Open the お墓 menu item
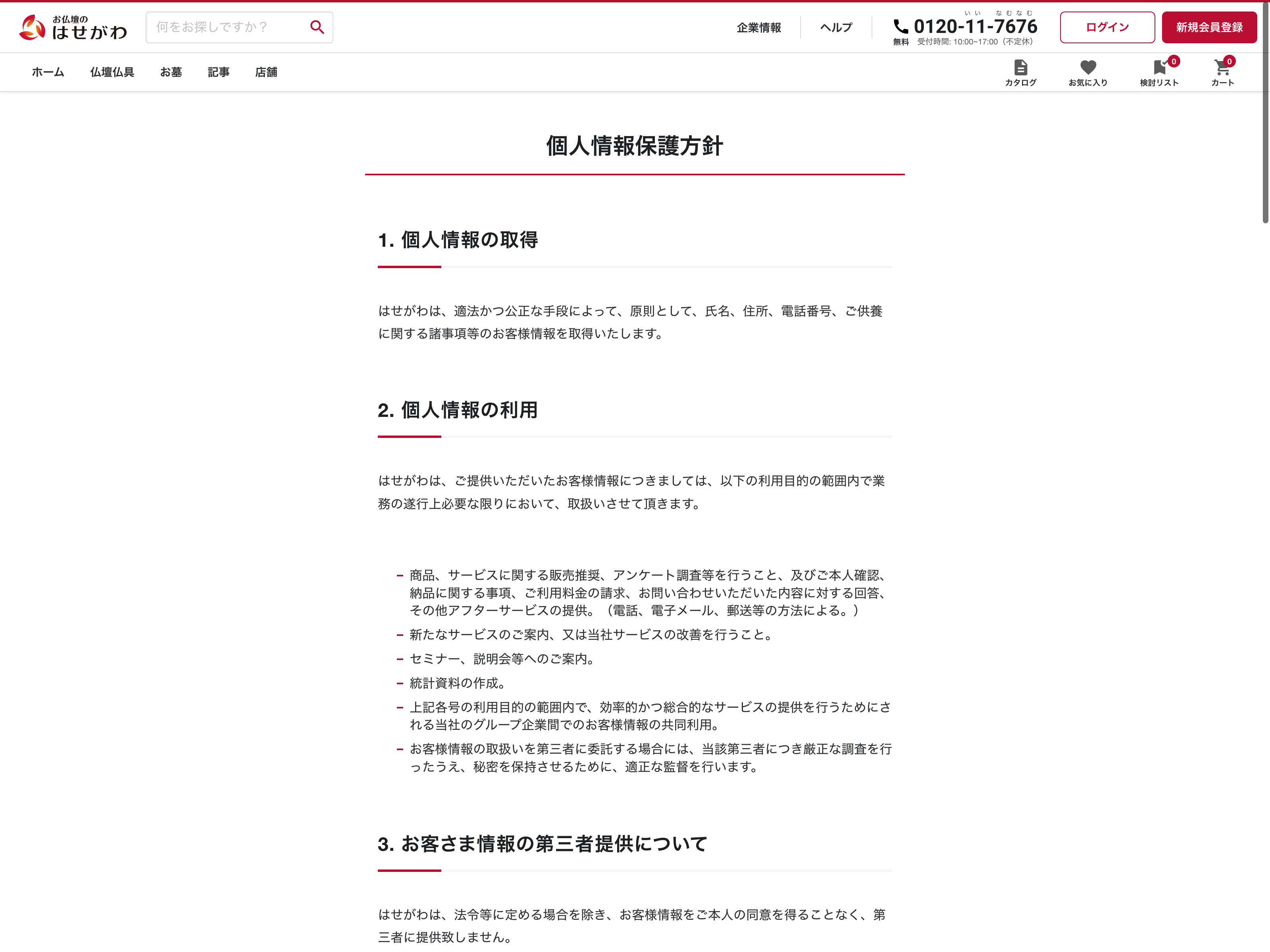 pyautogui.click(x=171, y=72)
